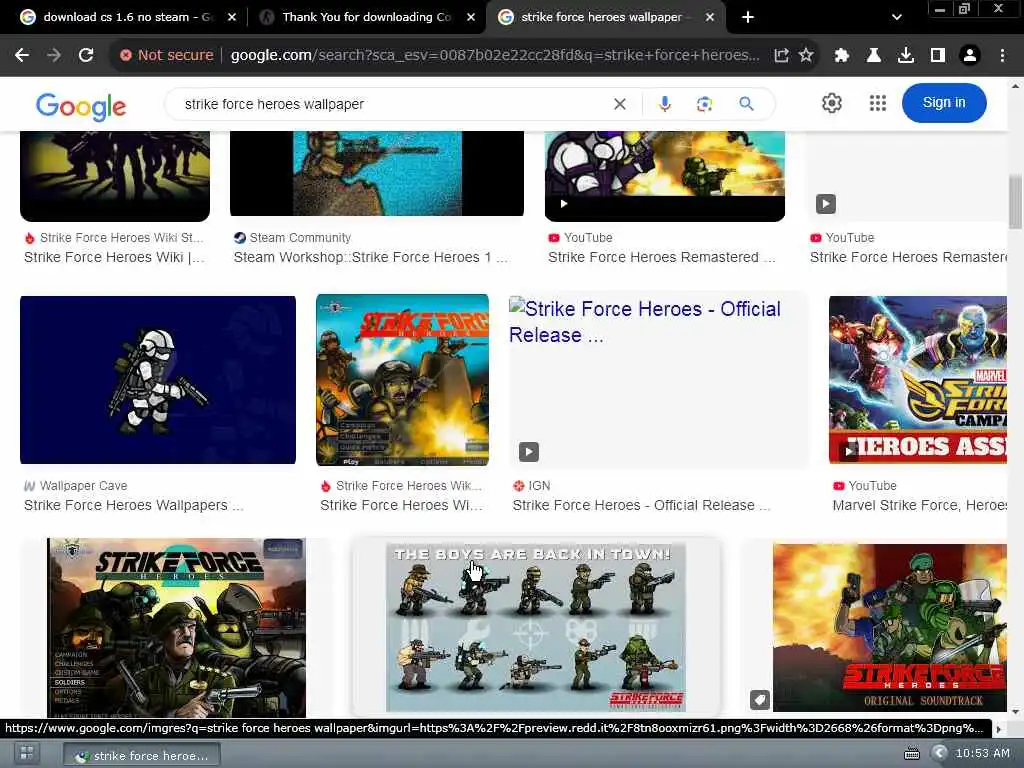The image size is (1024, 768).
Task: Open the taskbar start menu button
Action: (x=27, y=753)
